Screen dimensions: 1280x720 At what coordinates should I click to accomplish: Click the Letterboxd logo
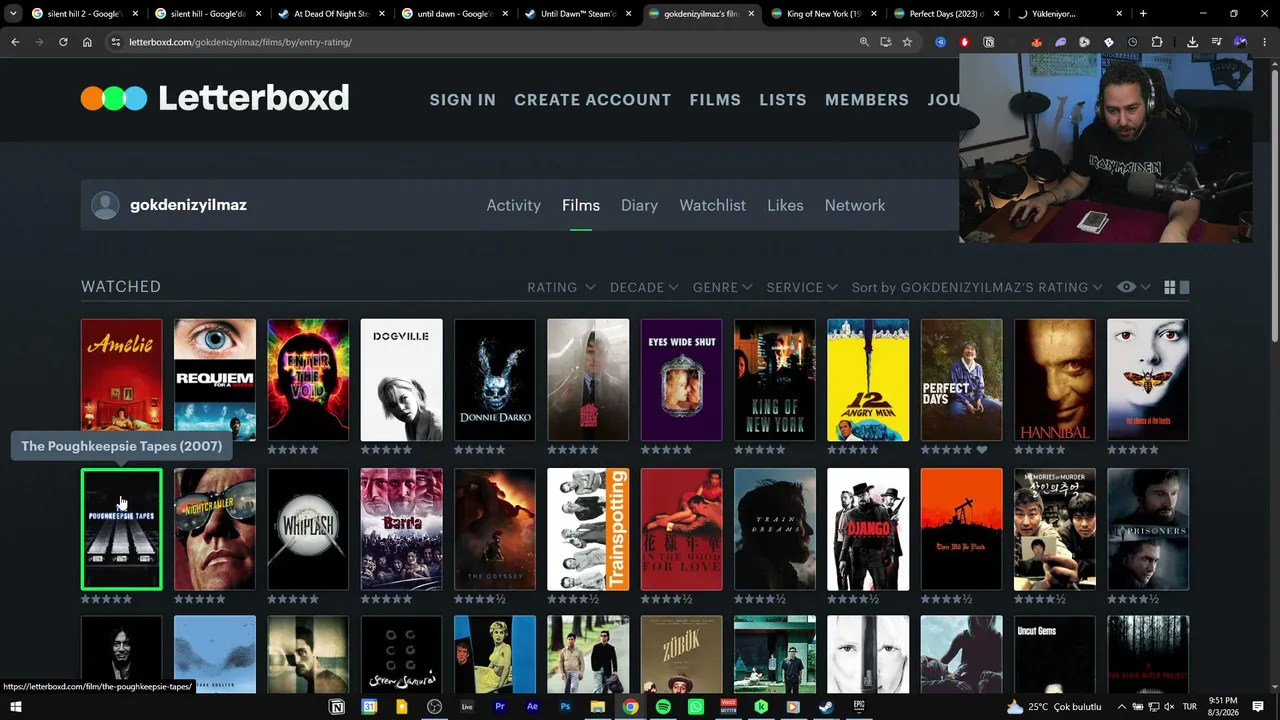(215, 98)
